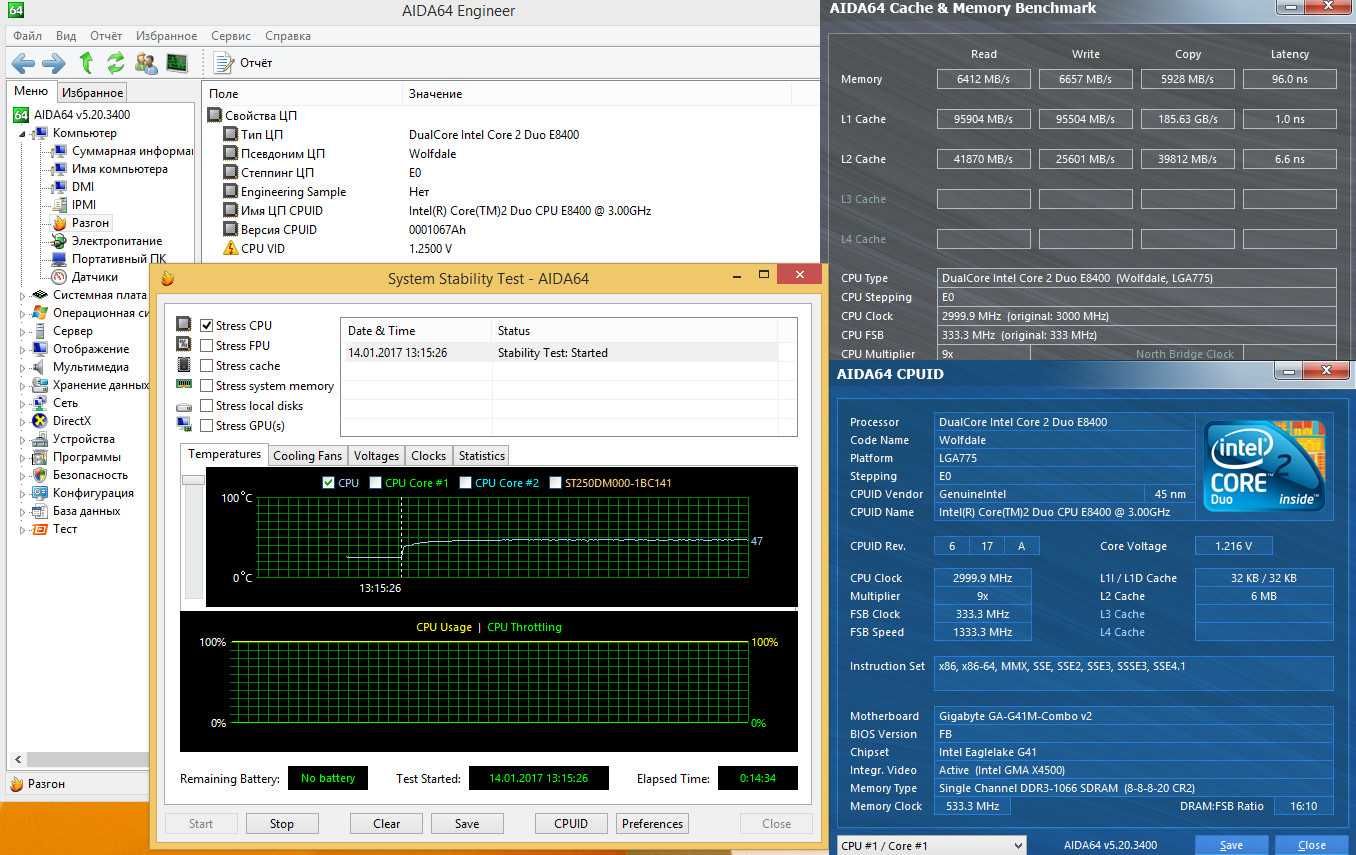Expand the Сеть tree node
This screenshot has height=855, width=1356.
point(24,403)
